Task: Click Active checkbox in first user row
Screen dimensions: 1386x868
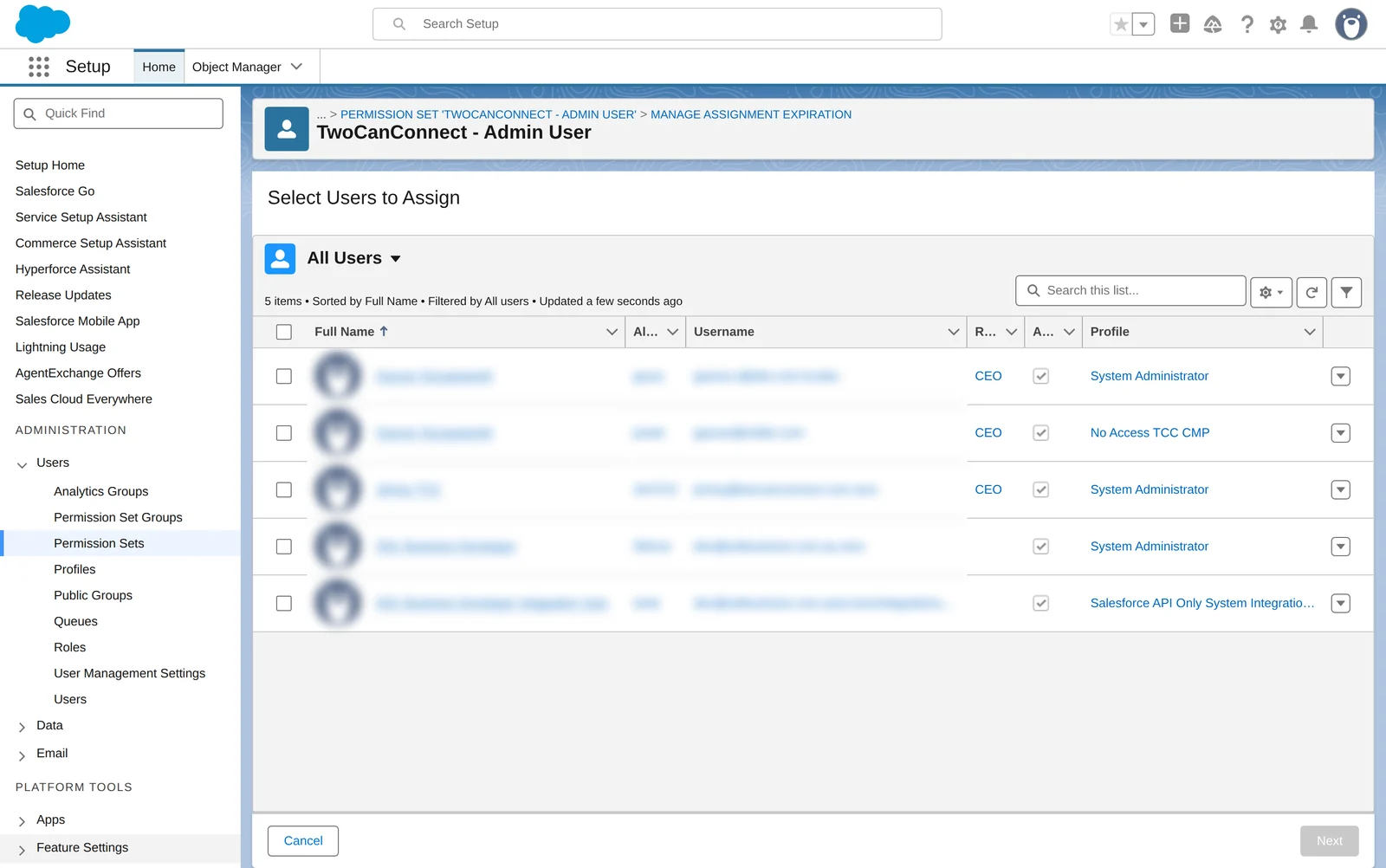Action: pos(1041,376)
